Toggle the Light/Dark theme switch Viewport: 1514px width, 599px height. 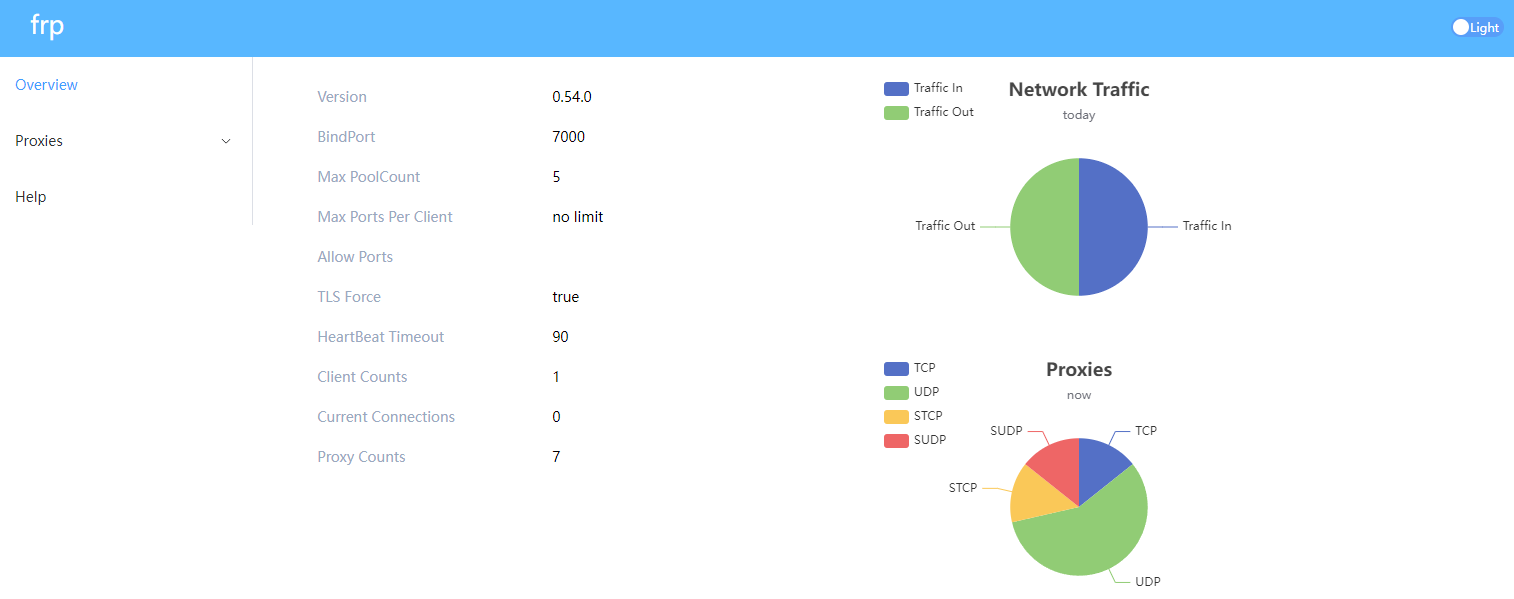pyautogui.click(x=1476, y=28)
